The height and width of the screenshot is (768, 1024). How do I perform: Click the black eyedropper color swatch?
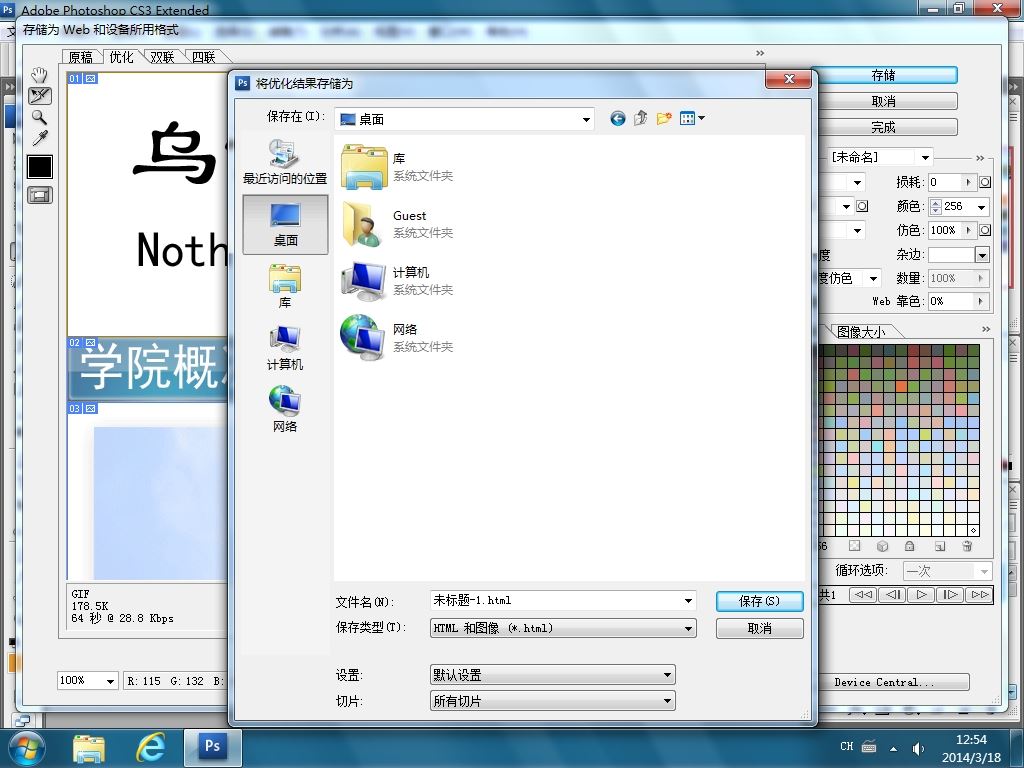coord(39,167)
